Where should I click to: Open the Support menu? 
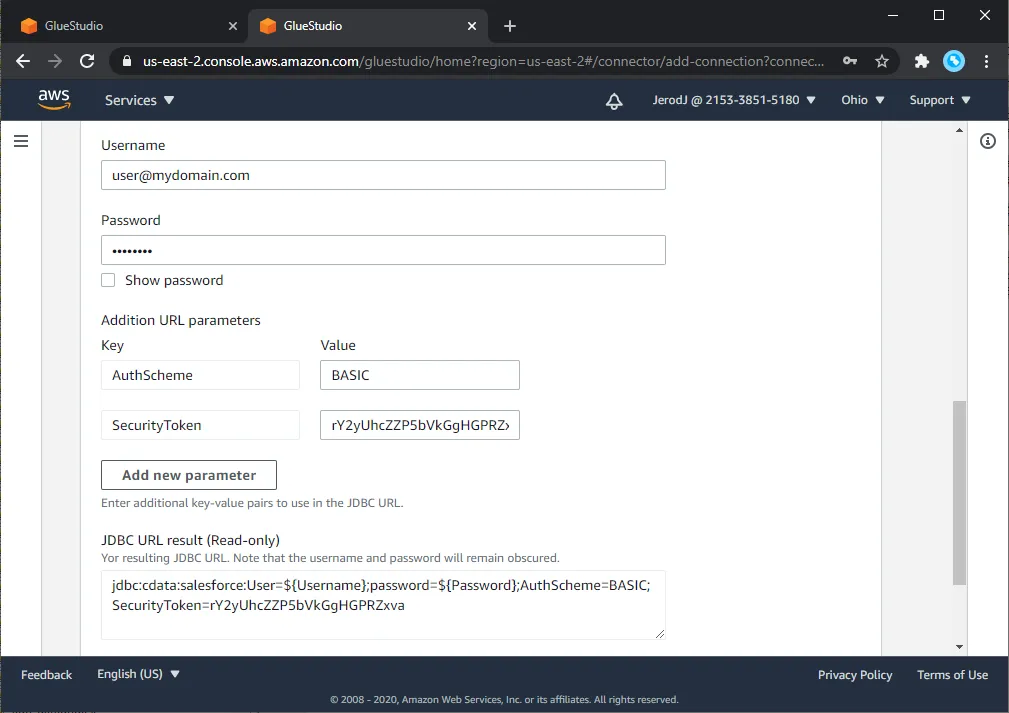click(938, 100)
